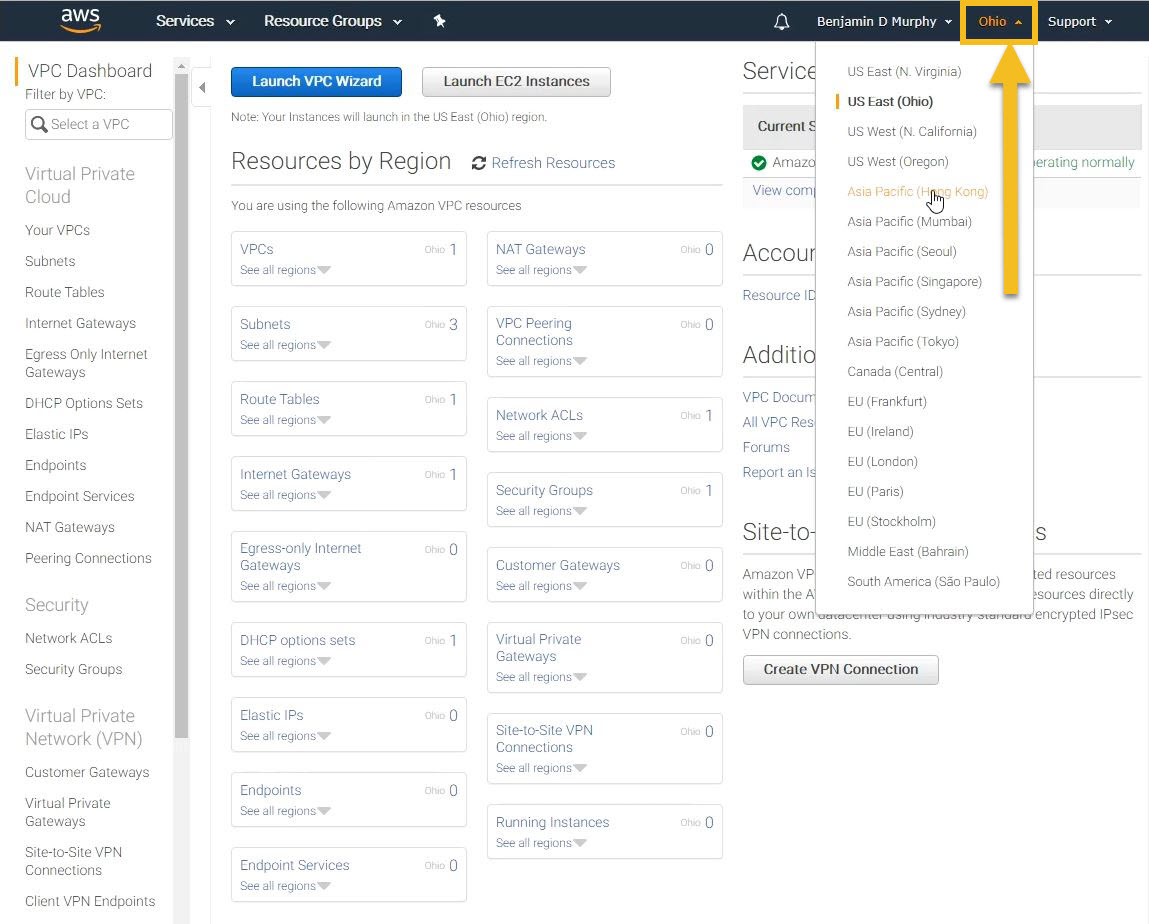Open the Resource Groups dropdown
The height and width of the screenshot is (924, 1149).
(333, 21)
